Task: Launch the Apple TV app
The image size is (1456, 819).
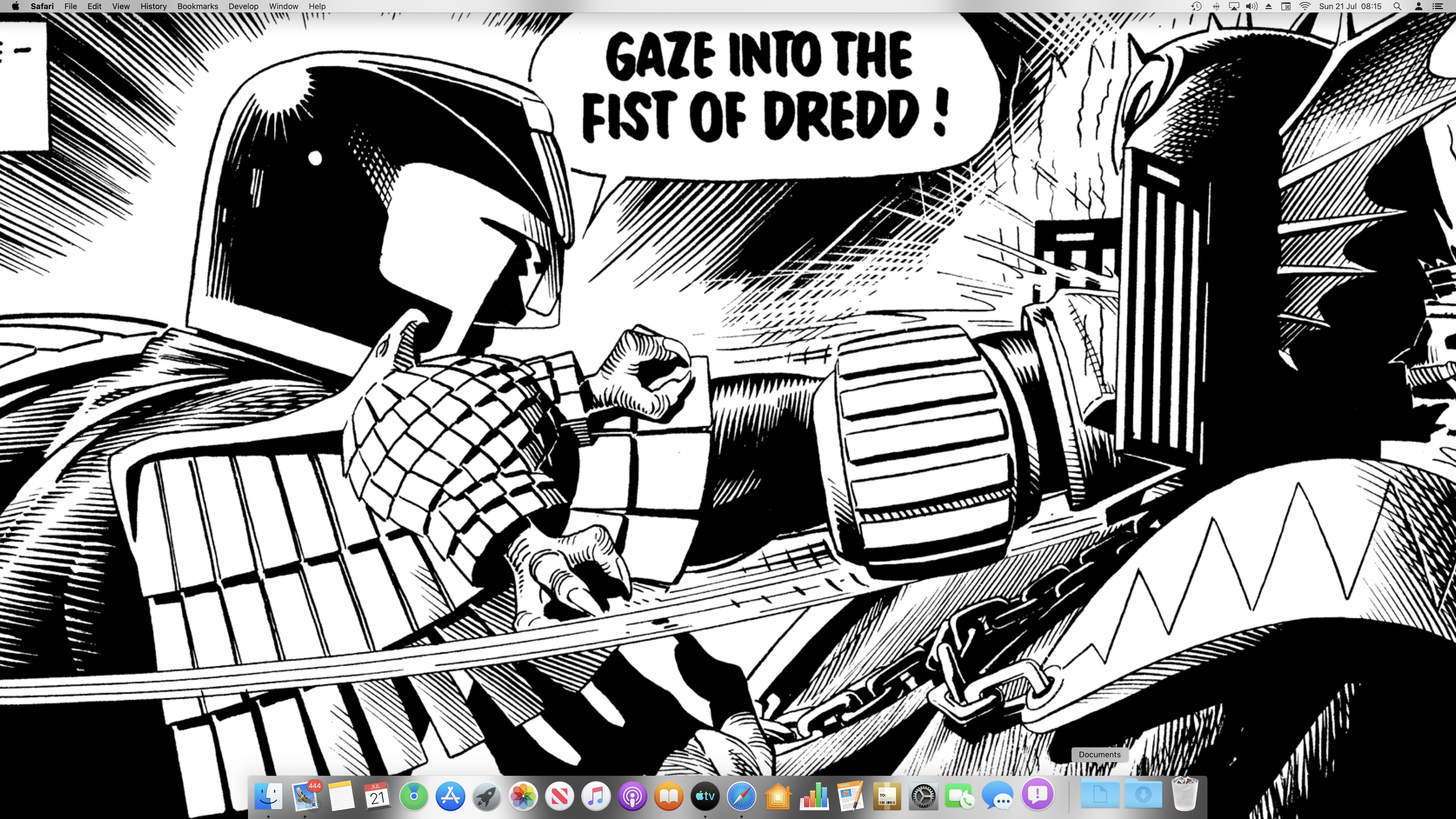Action: 705,796
